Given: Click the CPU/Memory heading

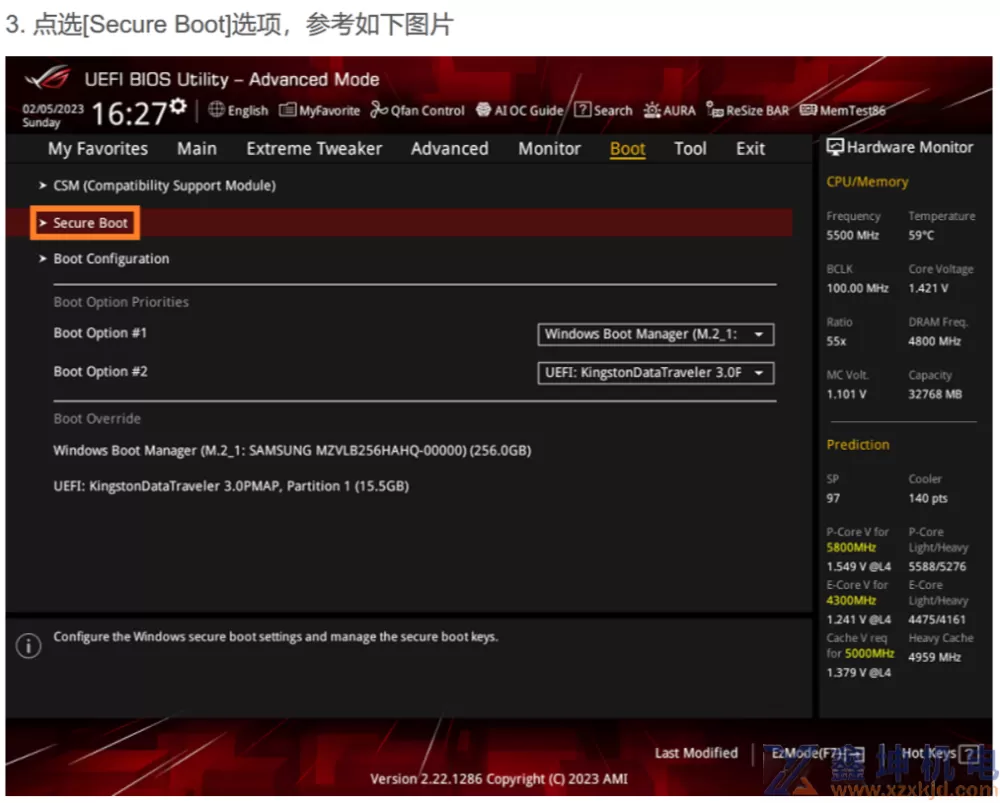Looking at the screenshot, I should (867, 182).
